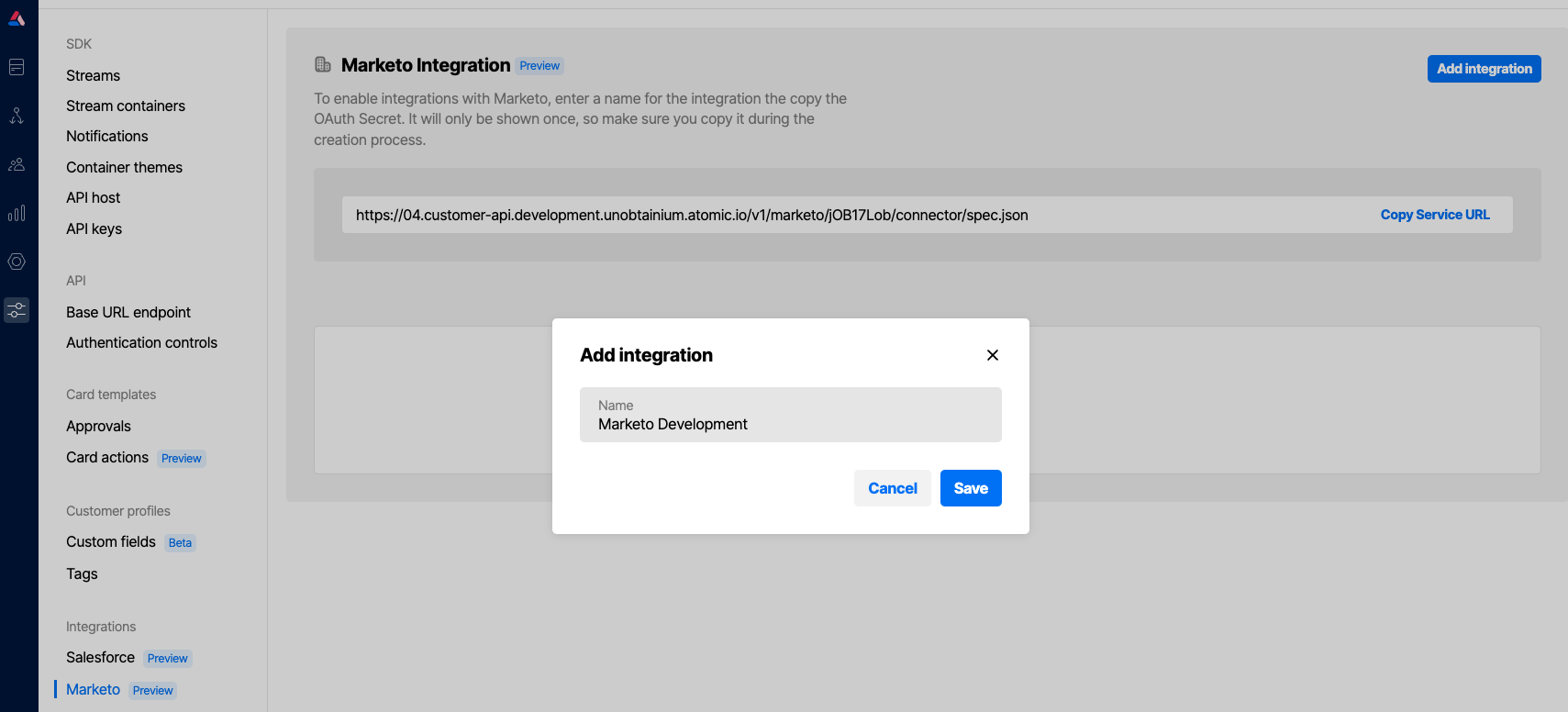Click the Marketo Integration heading icon
Screen dimensions: 1568x712
[x=323, y=64]
